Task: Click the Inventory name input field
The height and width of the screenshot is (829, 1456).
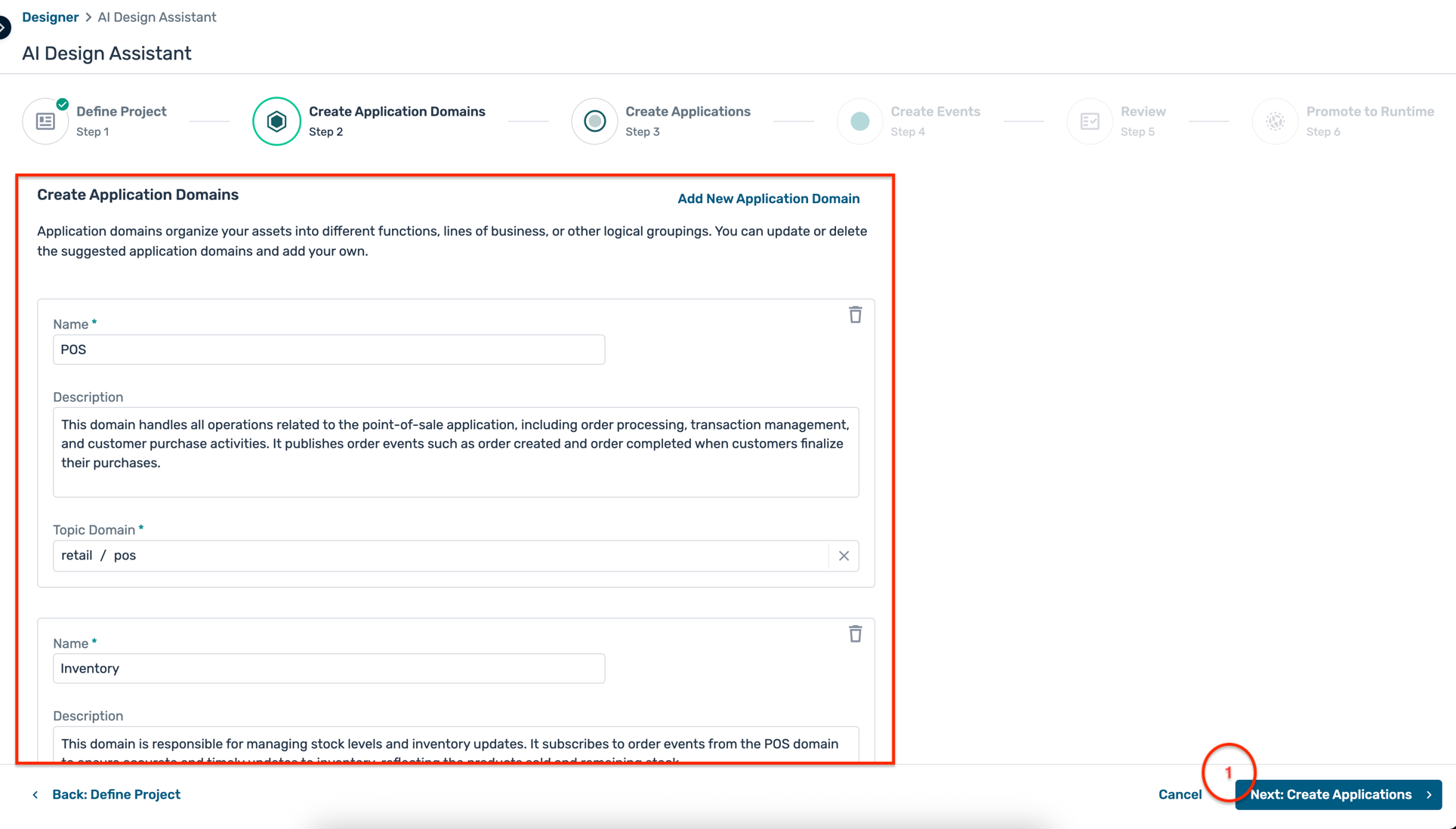Action: coord(329,669)
